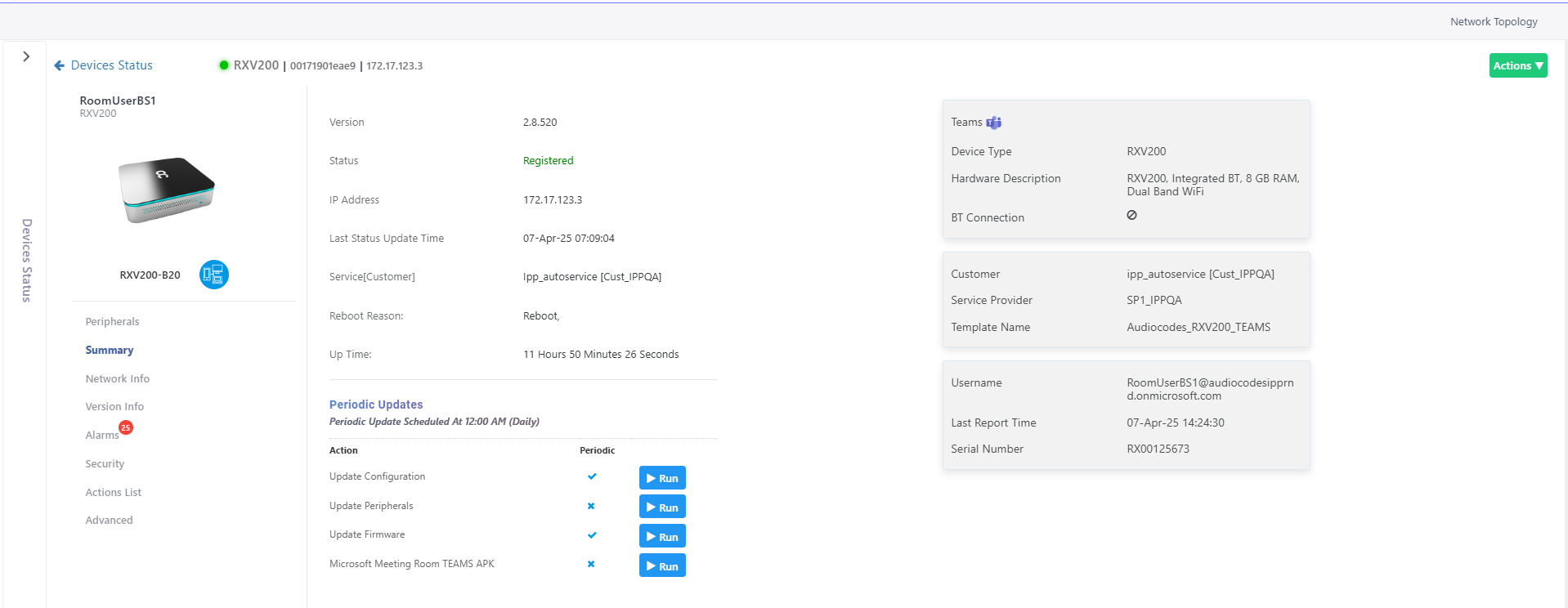The height and width of the screenshot is (608, 1568).
Task: Select the Summary menu item
Action: point(109,350)
